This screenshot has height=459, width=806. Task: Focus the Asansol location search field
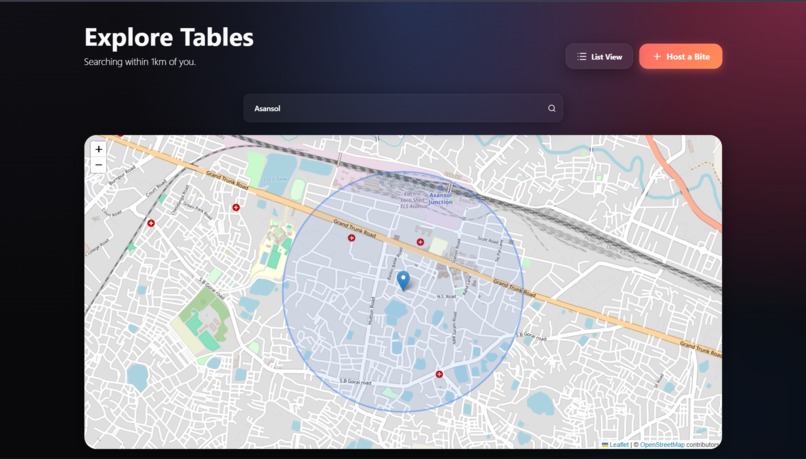click(403, 108)
